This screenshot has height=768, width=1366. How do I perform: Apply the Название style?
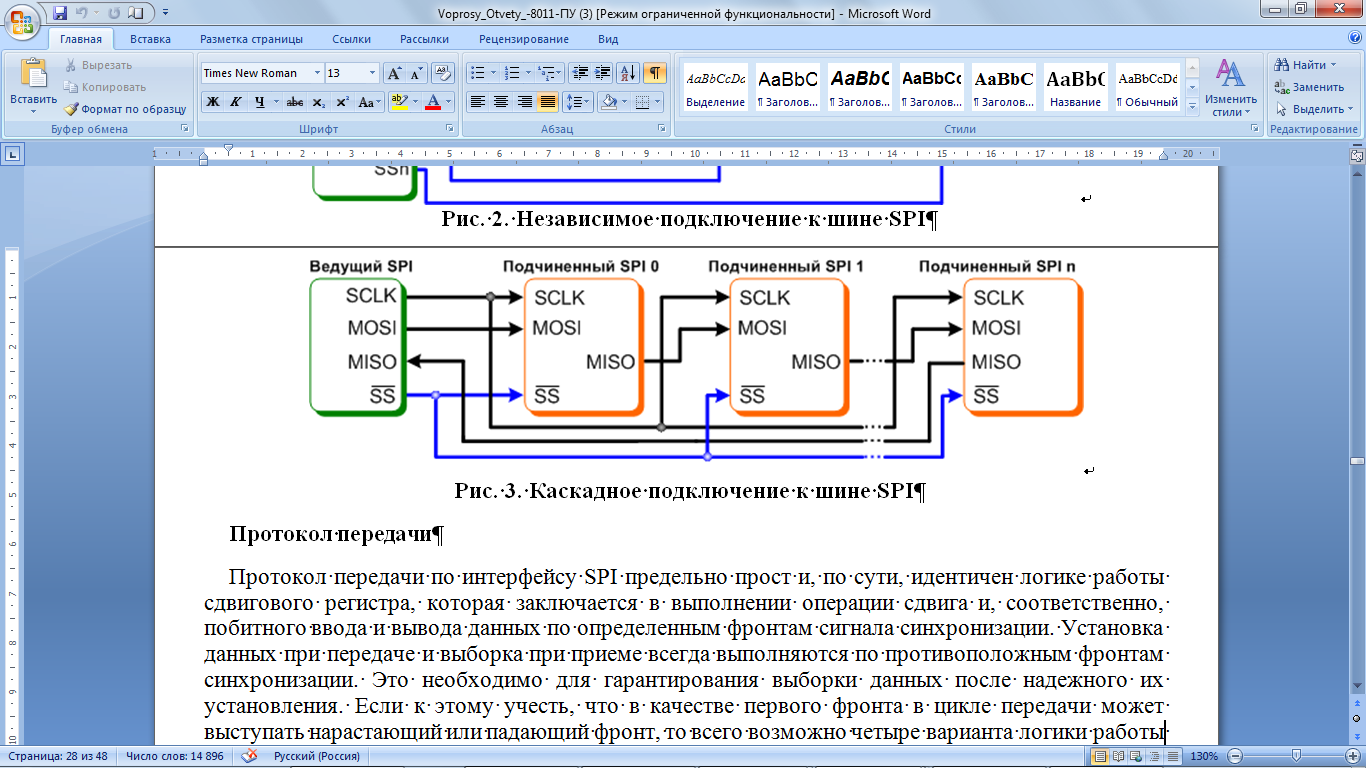click(1076, 88)
